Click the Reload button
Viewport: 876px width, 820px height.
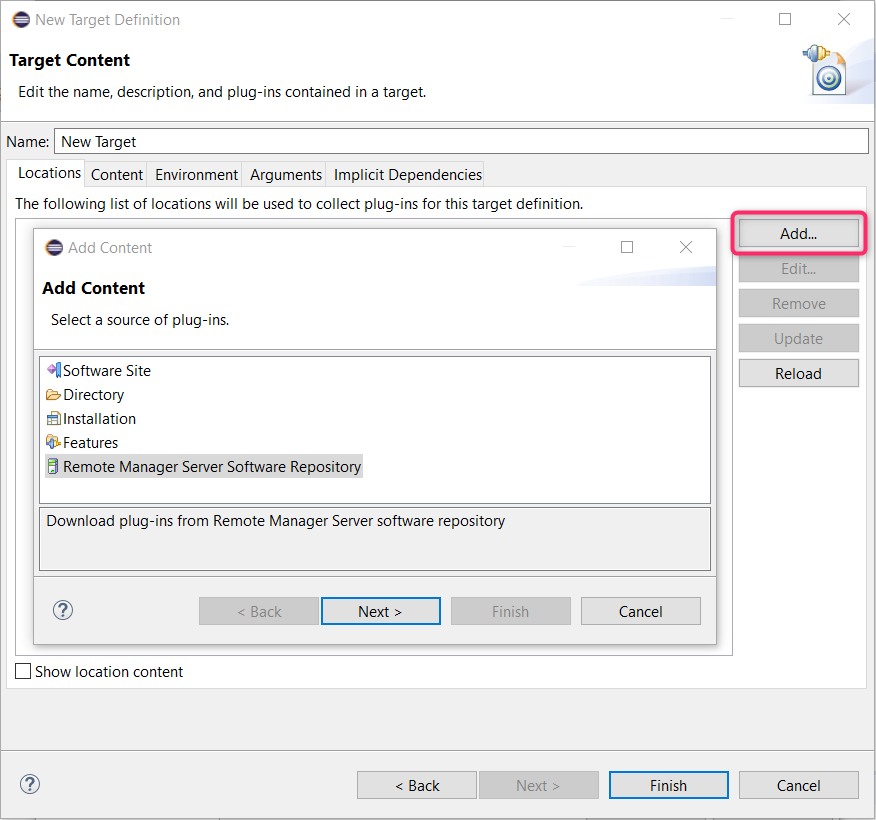click(798, 373)
